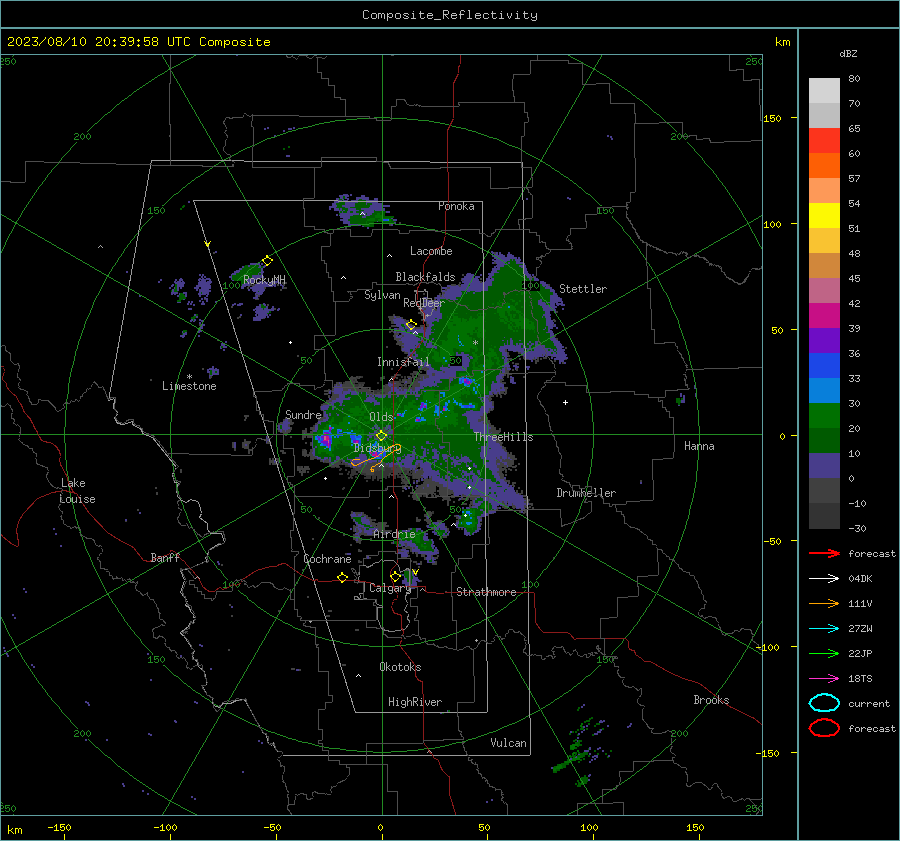Click the cyan 27ZW arrow legend icon
The image size is (900, 841).
click(824, 629)
